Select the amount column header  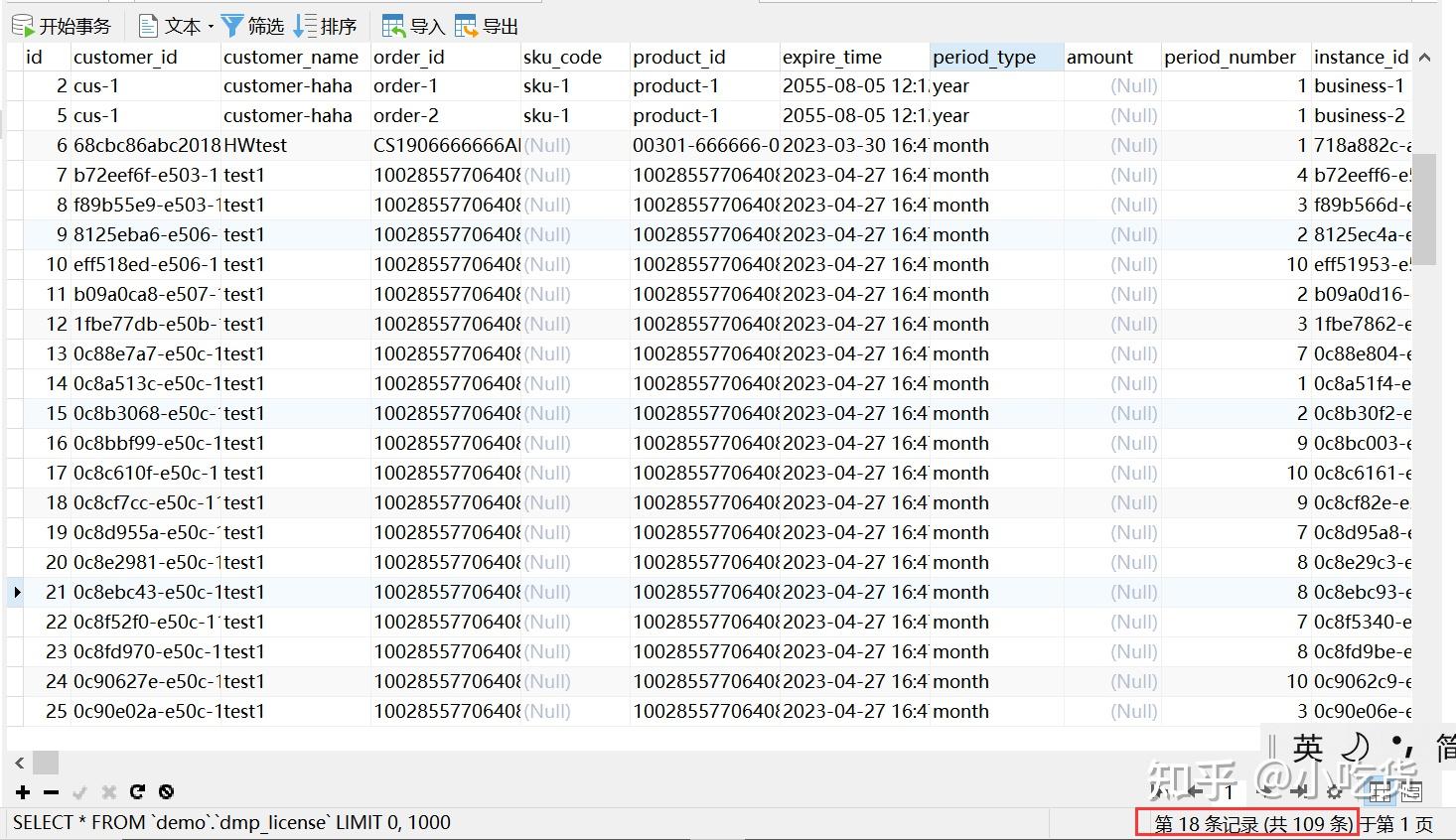pos(1112,57)
